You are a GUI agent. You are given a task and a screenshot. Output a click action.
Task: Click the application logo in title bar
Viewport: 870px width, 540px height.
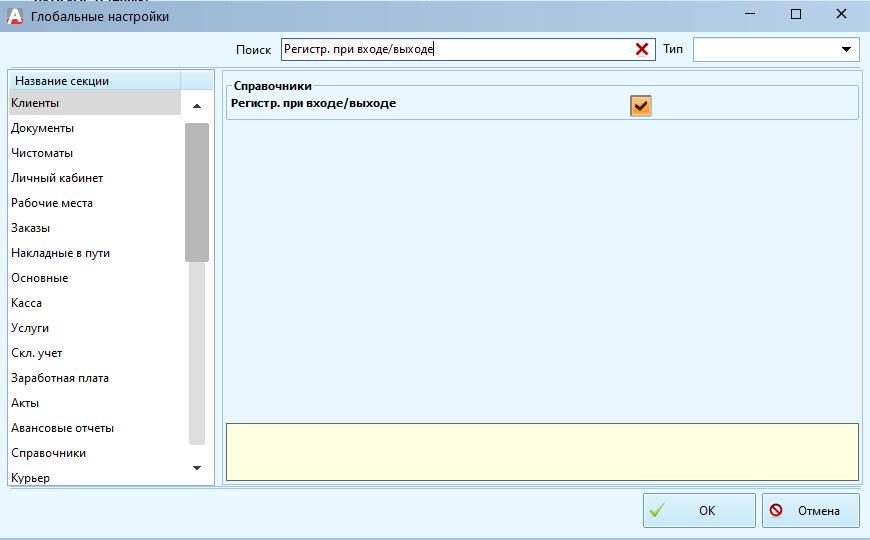(15, 16)
